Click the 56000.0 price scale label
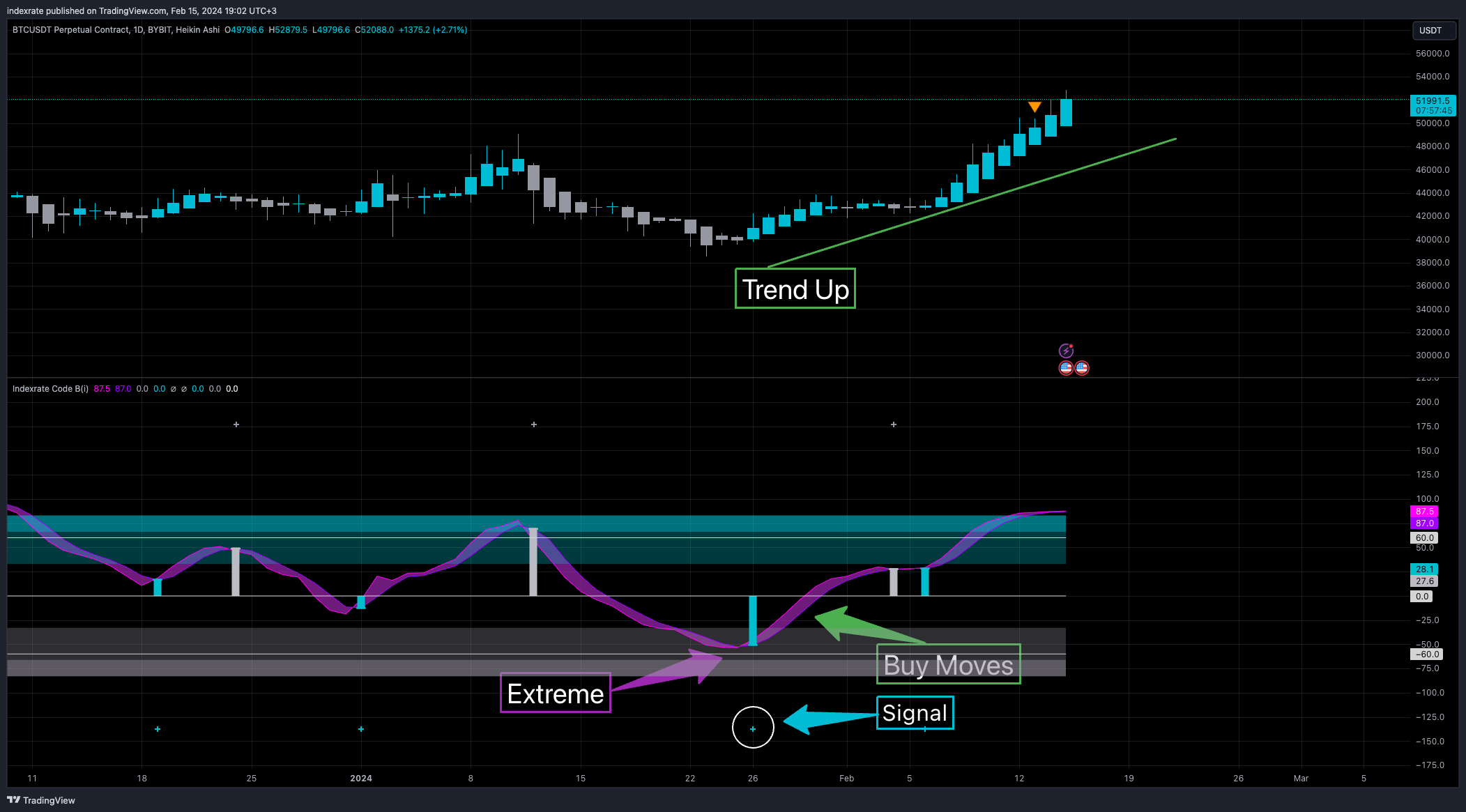Viewport: 1466px width, 812px height. tap(1433, 54)
